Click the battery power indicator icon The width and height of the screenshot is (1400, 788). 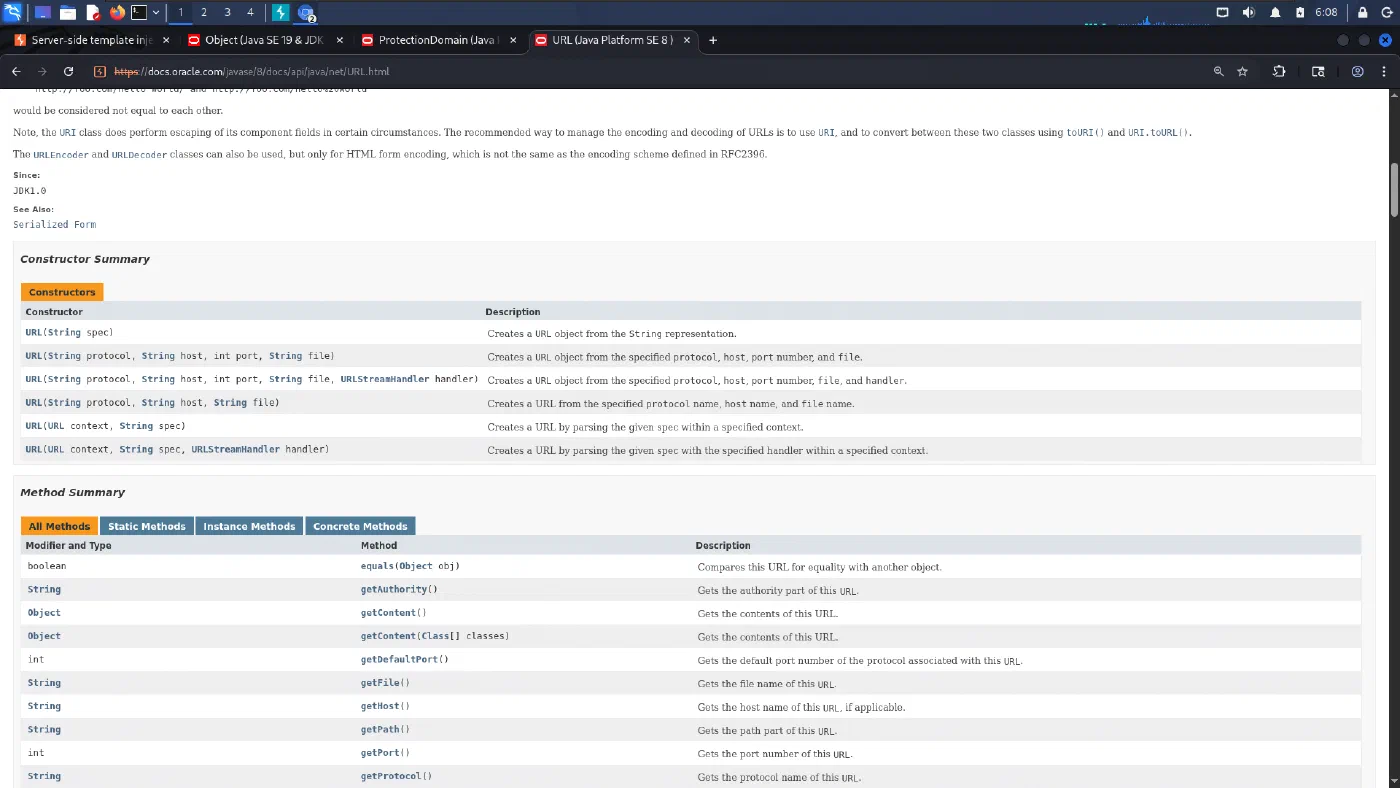1299,12
